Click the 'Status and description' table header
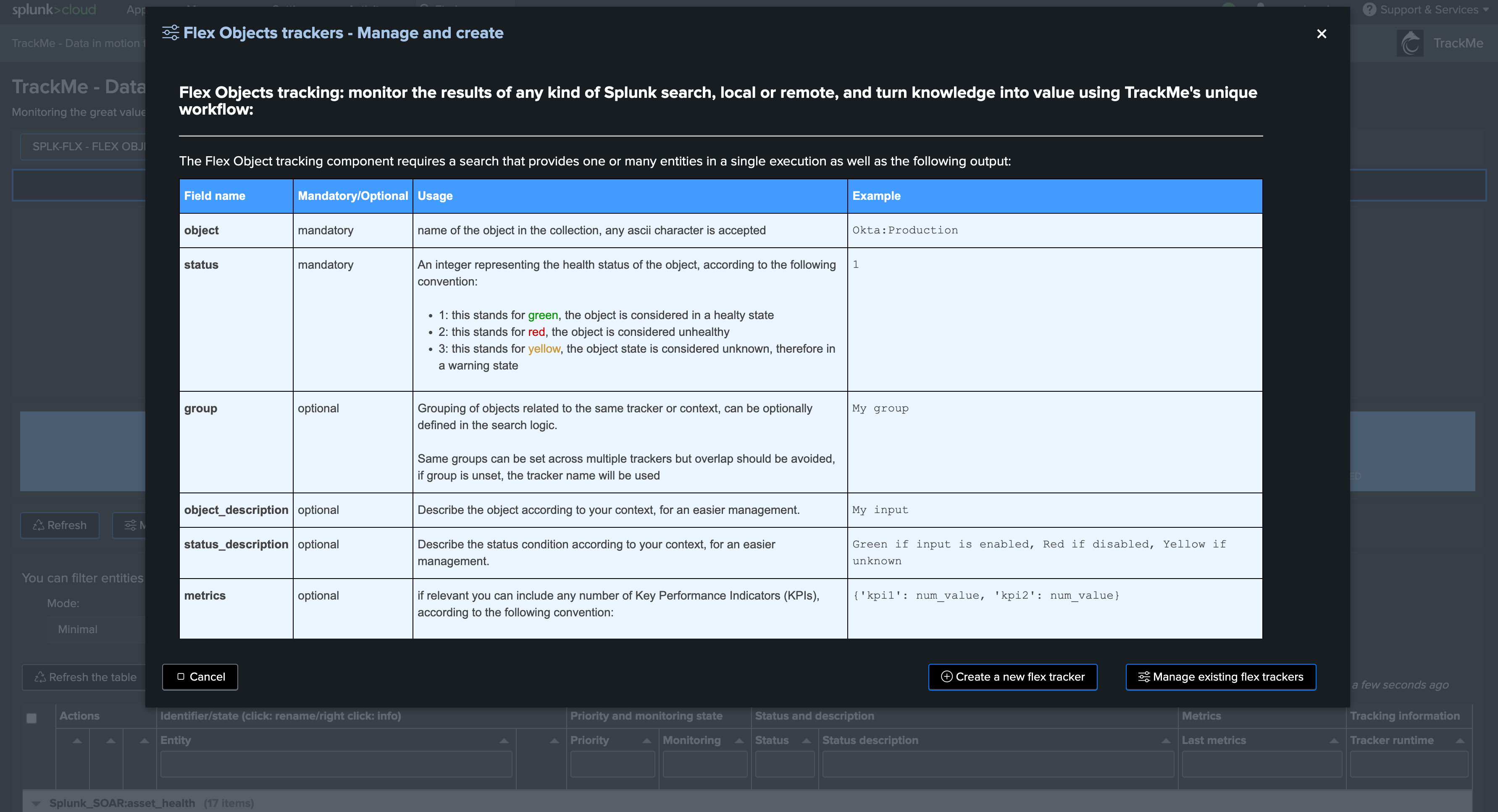The width and height of the screenshot is (1498, 812). pos(814,716)
